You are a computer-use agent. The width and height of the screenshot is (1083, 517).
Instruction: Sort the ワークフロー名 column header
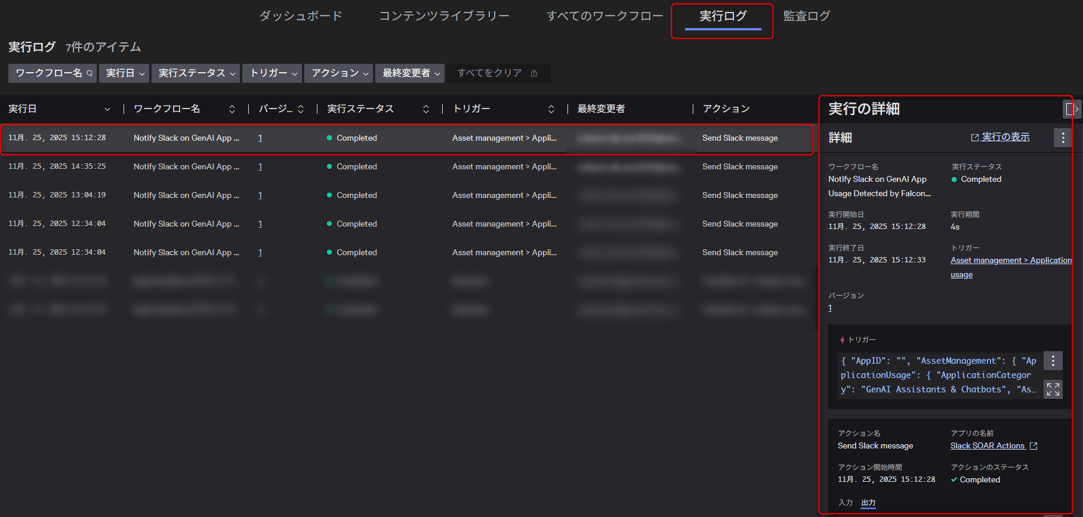(232, 109)
